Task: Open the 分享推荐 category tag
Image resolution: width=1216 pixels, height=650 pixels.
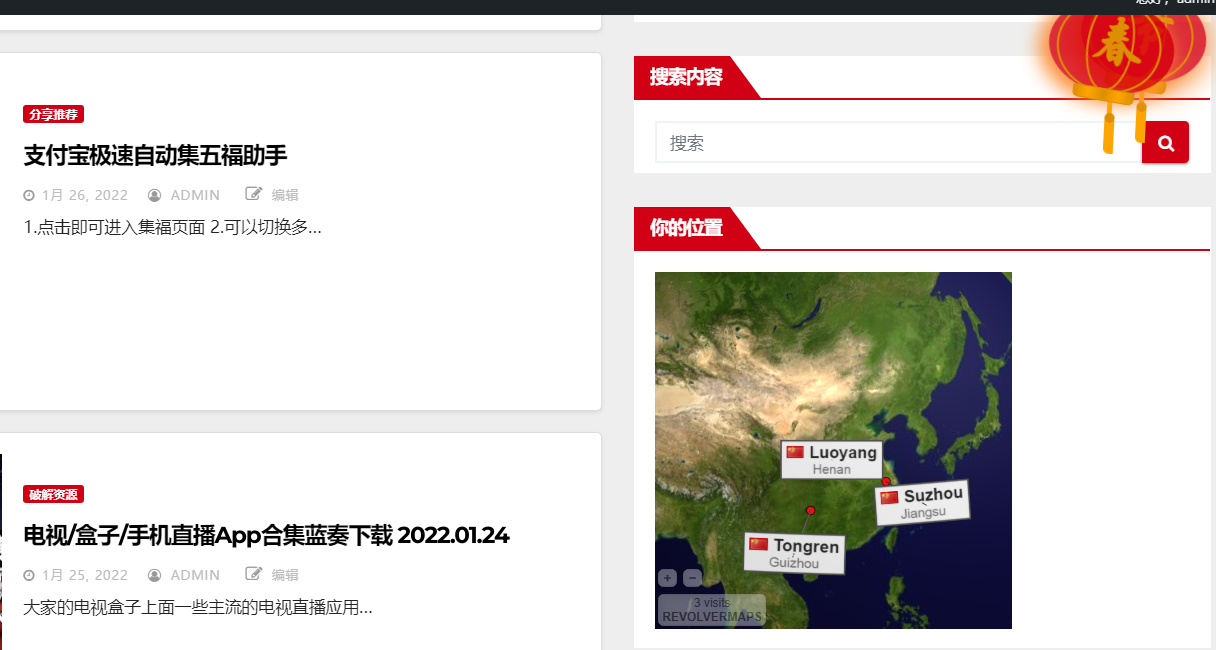Action: click(x=53, y=114)
